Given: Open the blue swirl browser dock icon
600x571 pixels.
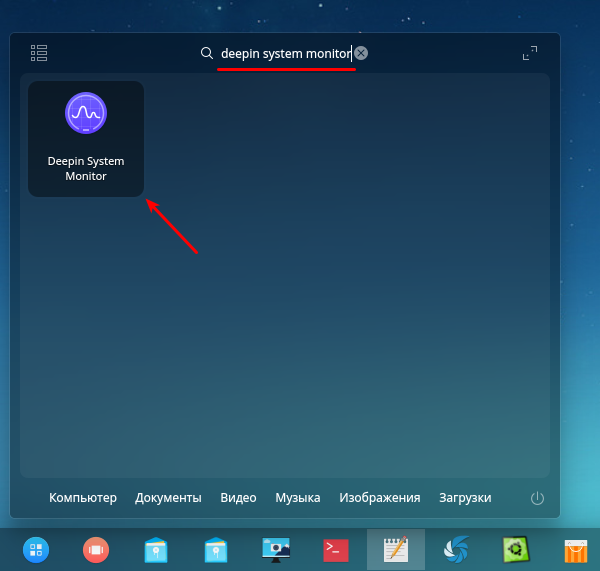Looking at the screenshot, I should point(456,550).
